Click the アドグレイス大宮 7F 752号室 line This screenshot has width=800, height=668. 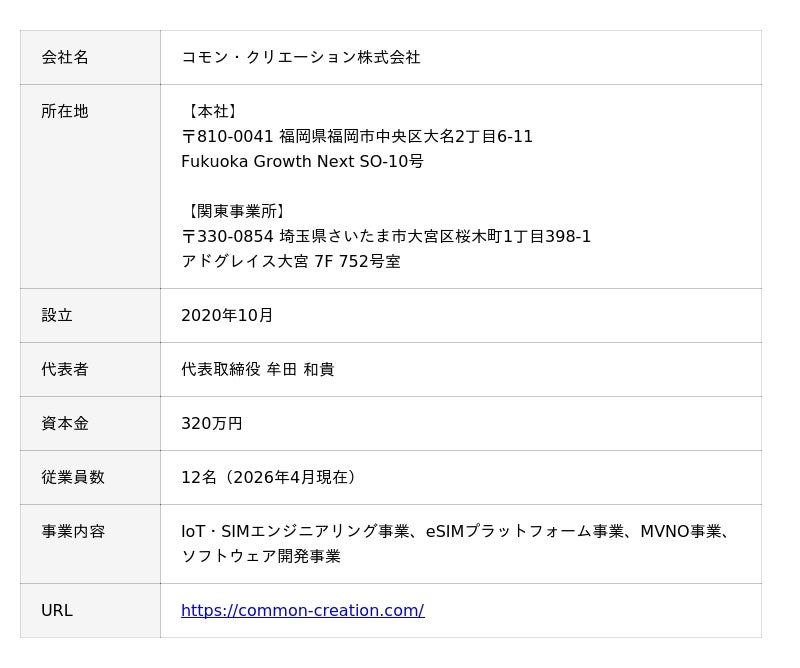pyautogui.click(x=291, y=261)
